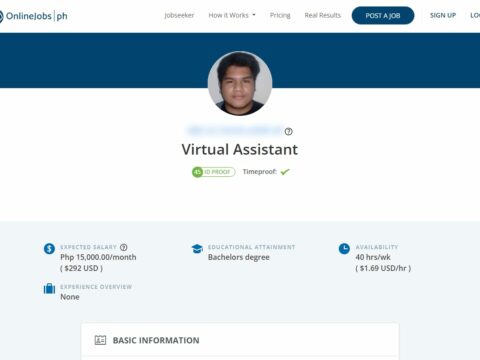The height and width of the screenshot is (360, 480).
Task: Click the Basic Information ID card icon
Action: (100, 340)
